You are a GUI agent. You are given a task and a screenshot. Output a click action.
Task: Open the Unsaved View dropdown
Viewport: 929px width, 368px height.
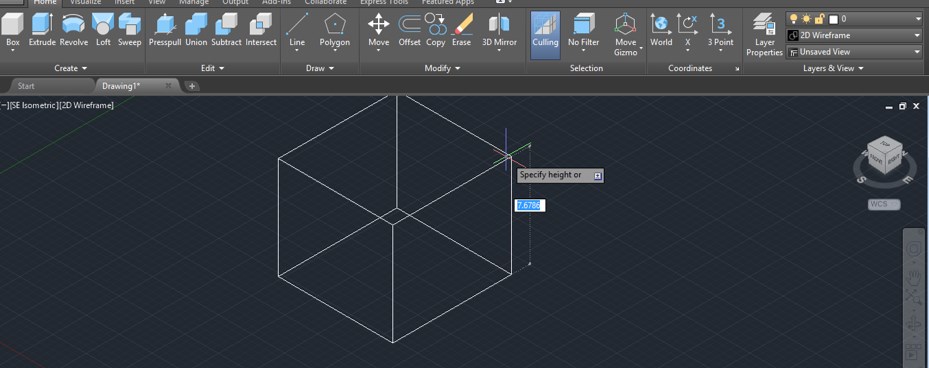[x=918, y=52]
